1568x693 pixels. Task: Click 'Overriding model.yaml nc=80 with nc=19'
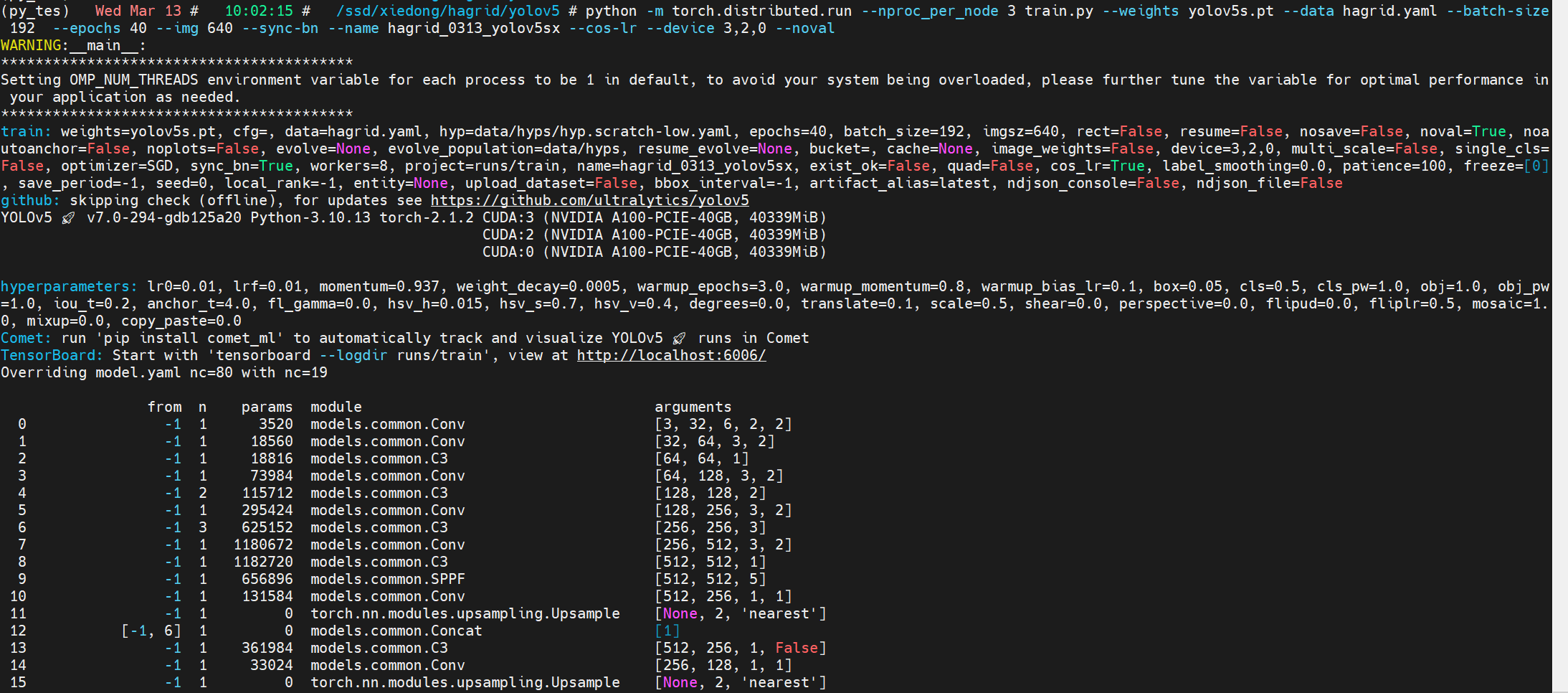tap(164, 372)
